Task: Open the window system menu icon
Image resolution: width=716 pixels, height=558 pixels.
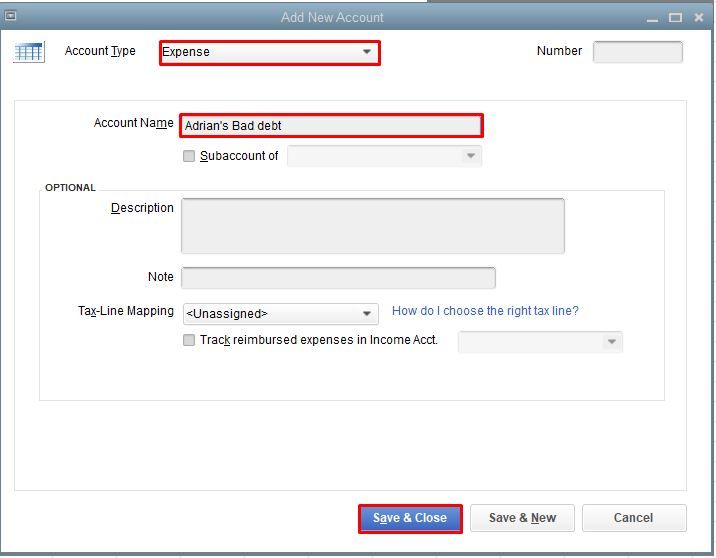Action: [11, 16]
